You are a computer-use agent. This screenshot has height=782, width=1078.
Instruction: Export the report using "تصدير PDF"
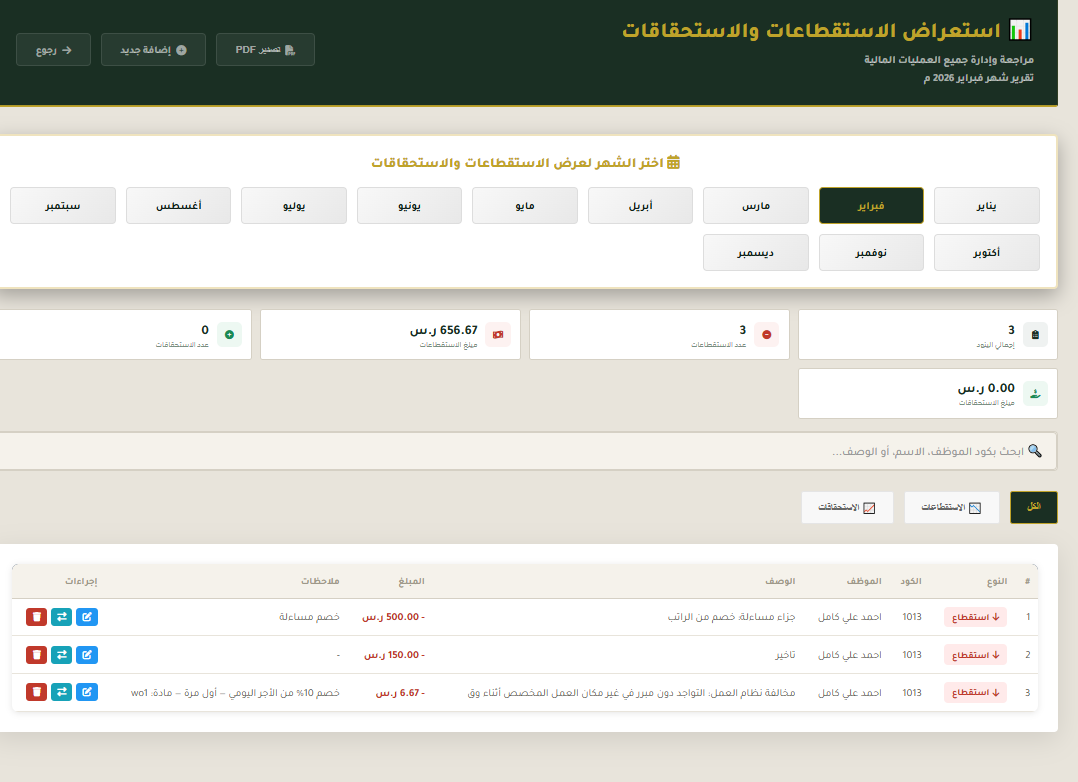pos(265,48)
